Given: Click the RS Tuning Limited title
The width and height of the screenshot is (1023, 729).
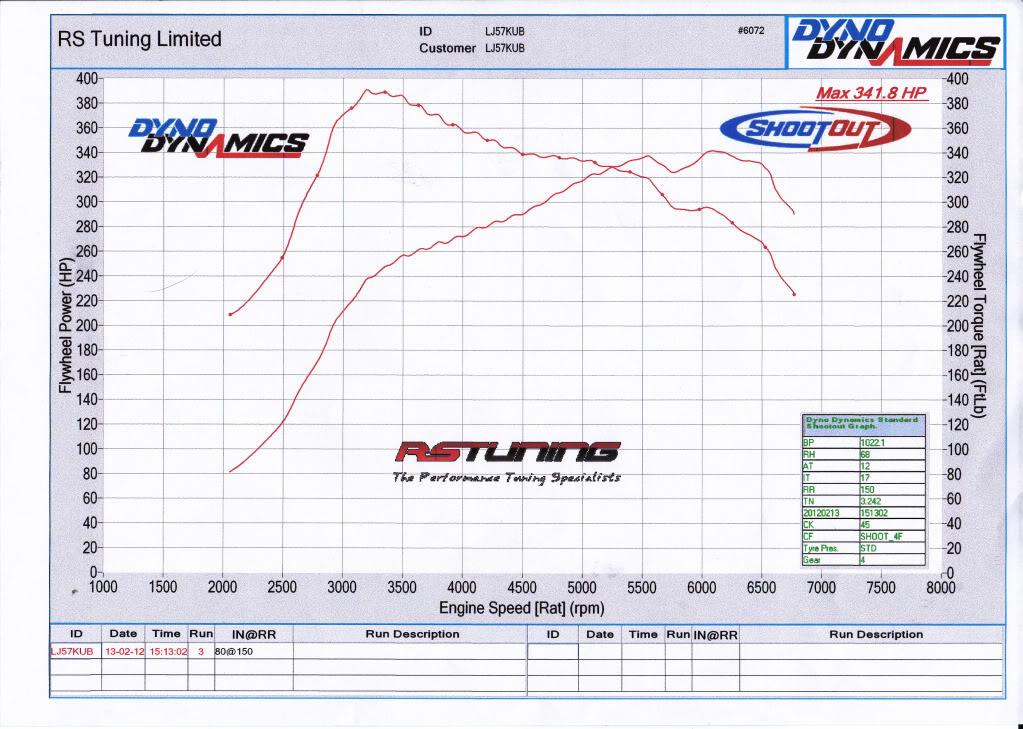Looking at the screenshot, I should tap(140, 40).
